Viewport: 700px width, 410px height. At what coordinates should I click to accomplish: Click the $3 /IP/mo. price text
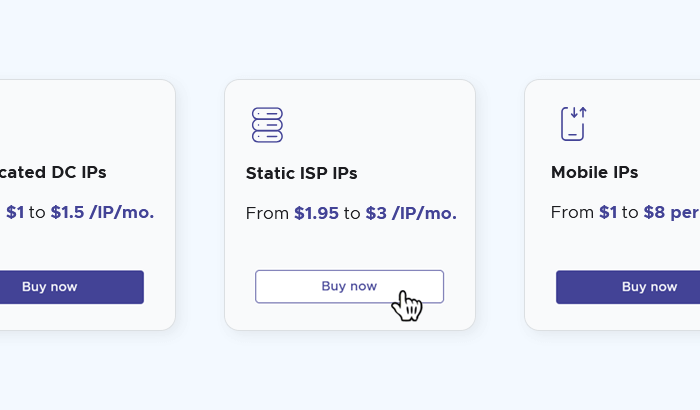[410, 213]
